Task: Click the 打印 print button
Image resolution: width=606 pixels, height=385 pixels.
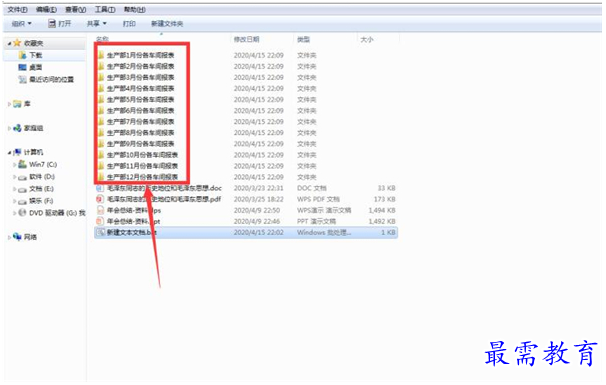Action: [x=129, y=24]
